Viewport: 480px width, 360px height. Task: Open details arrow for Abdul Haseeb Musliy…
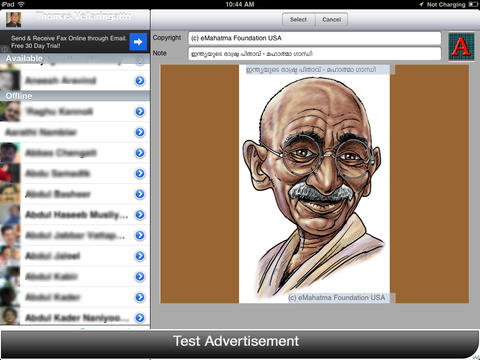[140, 215]
